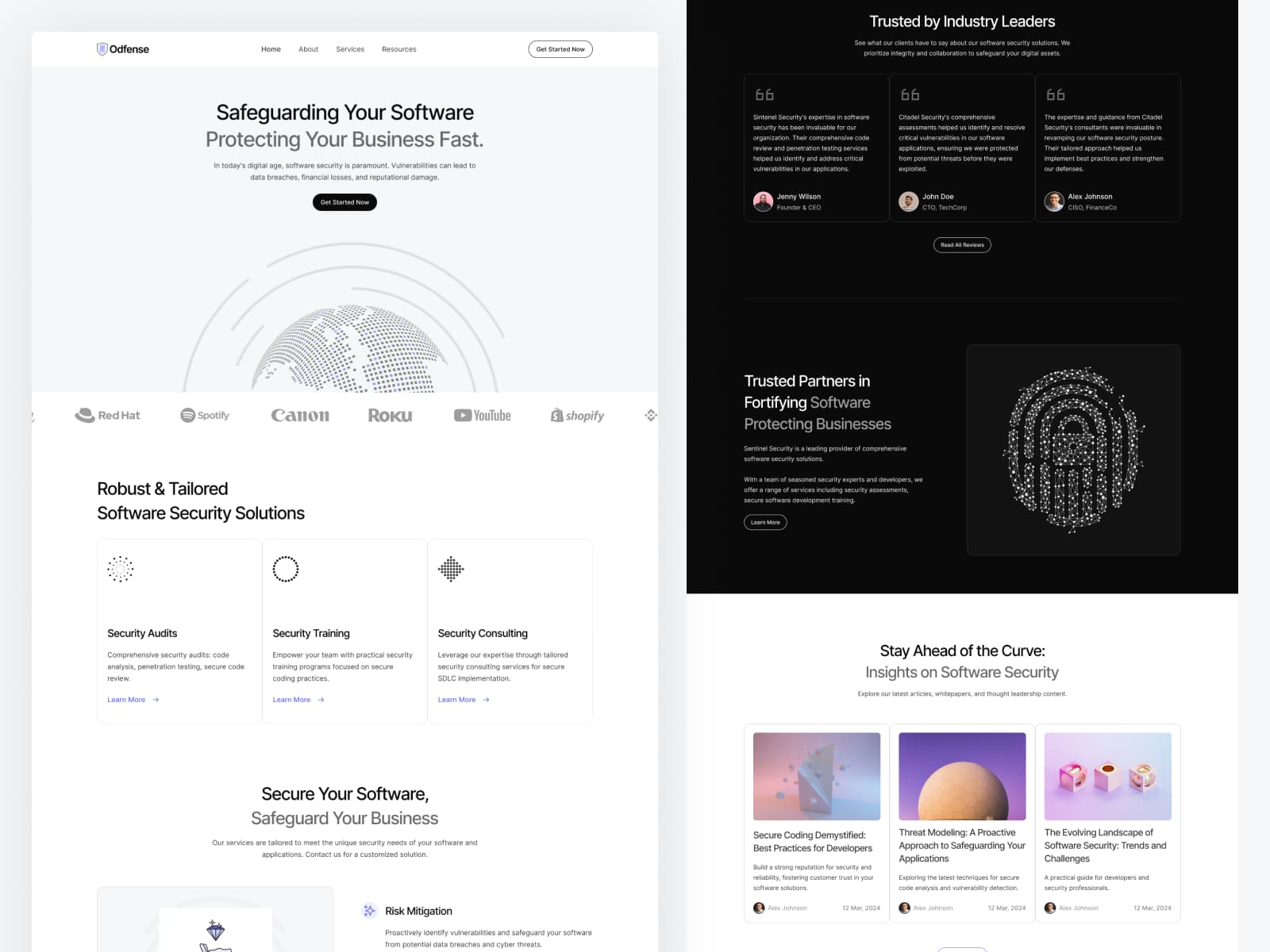Click the Security Training circle icon
This screenshot has height=952, width=1270.
click(x=286, y=569)
